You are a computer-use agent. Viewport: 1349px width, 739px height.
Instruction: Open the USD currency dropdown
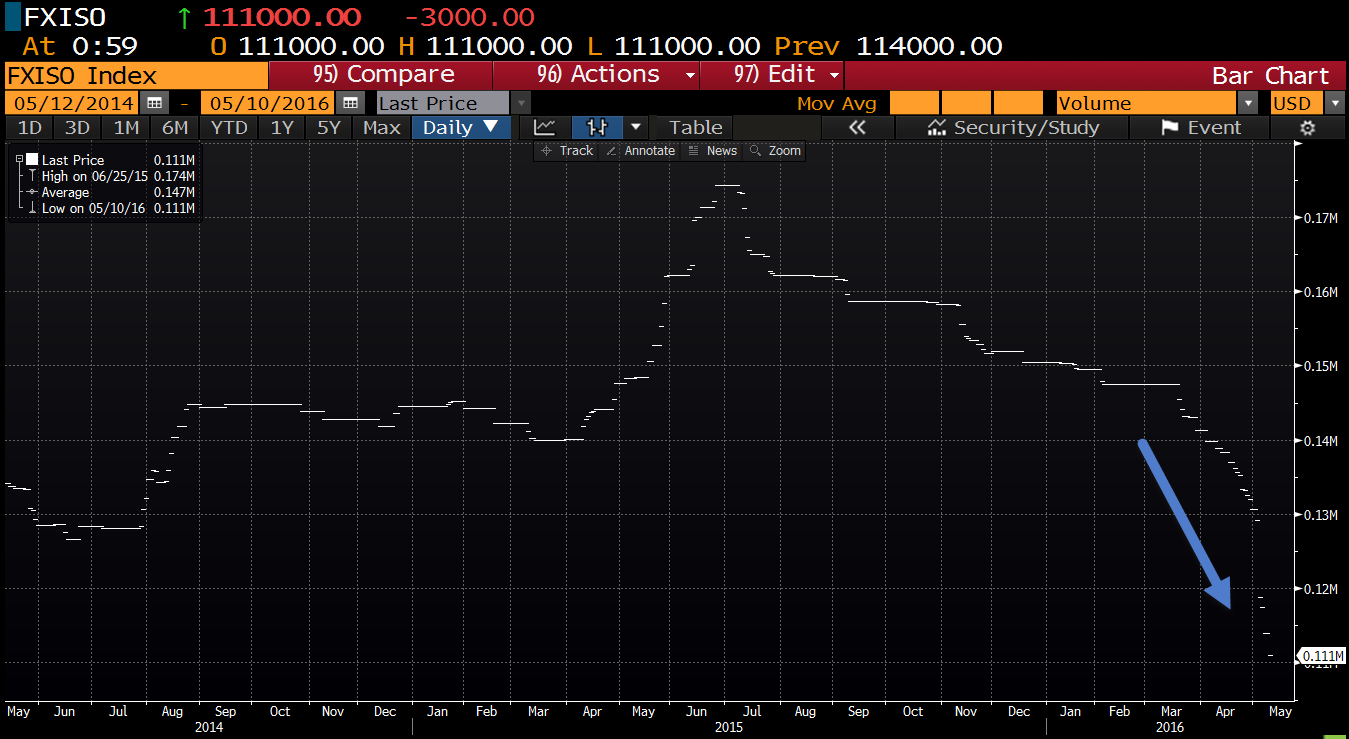[1335, 103]
